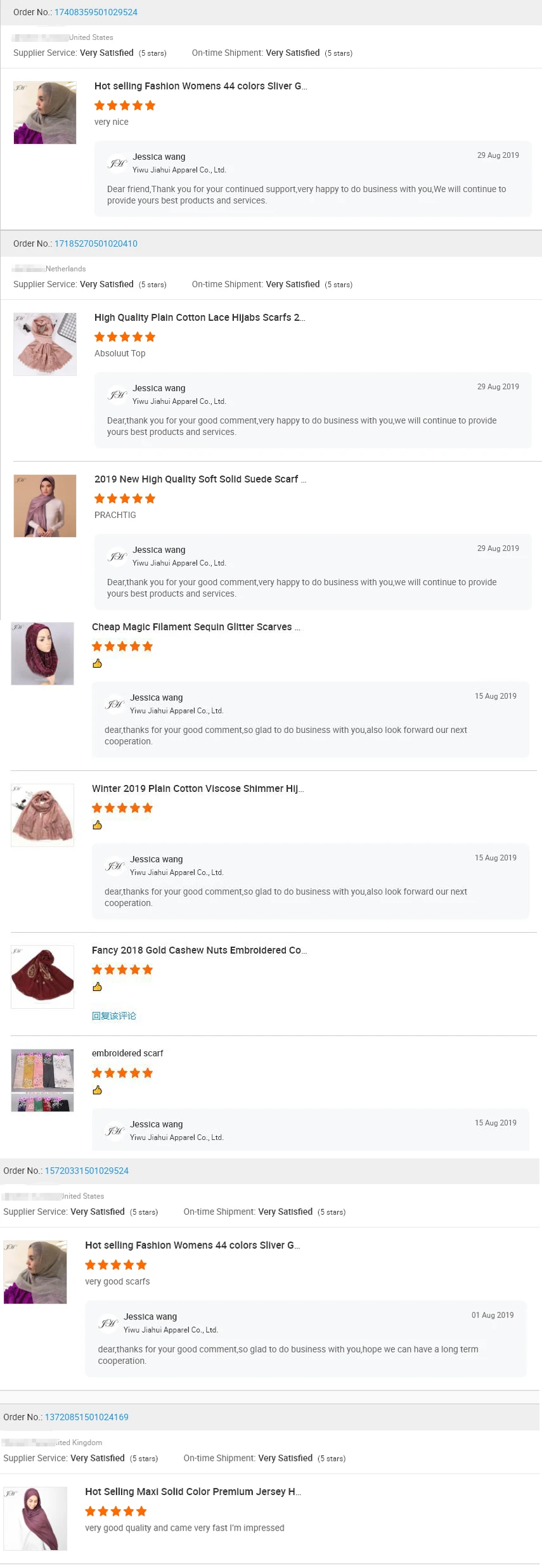542x1568 pixels.
Task: Click the Chinese reply-to-review link
Action: [114, 1016]
